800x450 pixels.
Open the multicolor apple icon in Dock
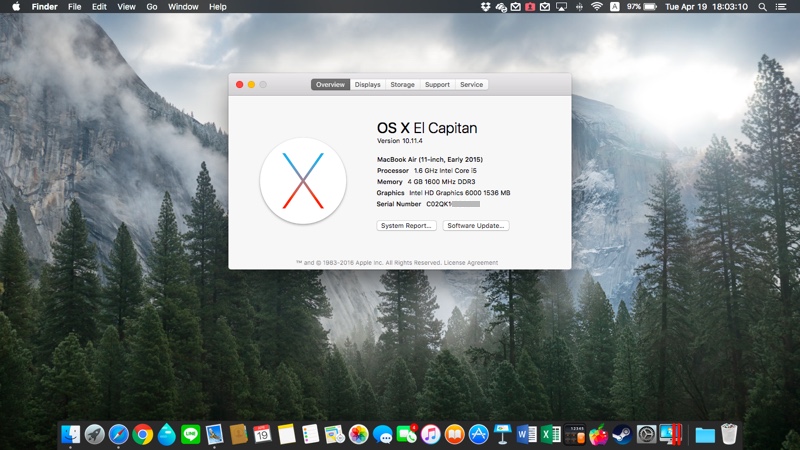point(598,435)
